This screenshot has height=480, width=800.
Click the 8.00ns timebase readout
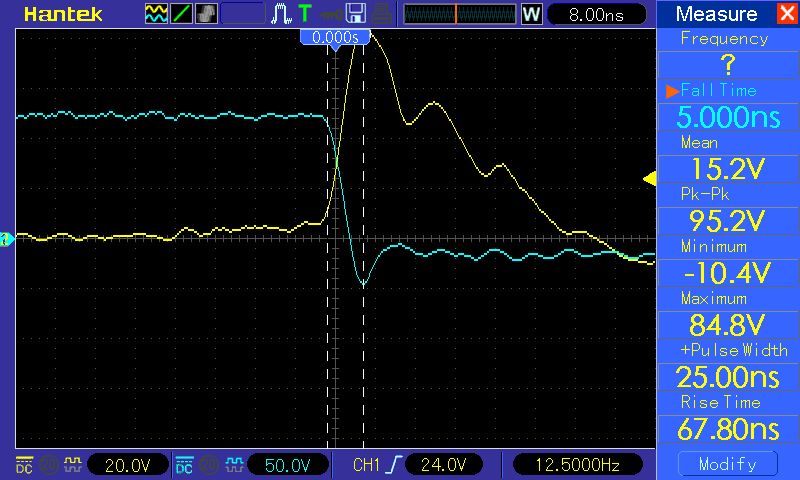pos(596,14)
